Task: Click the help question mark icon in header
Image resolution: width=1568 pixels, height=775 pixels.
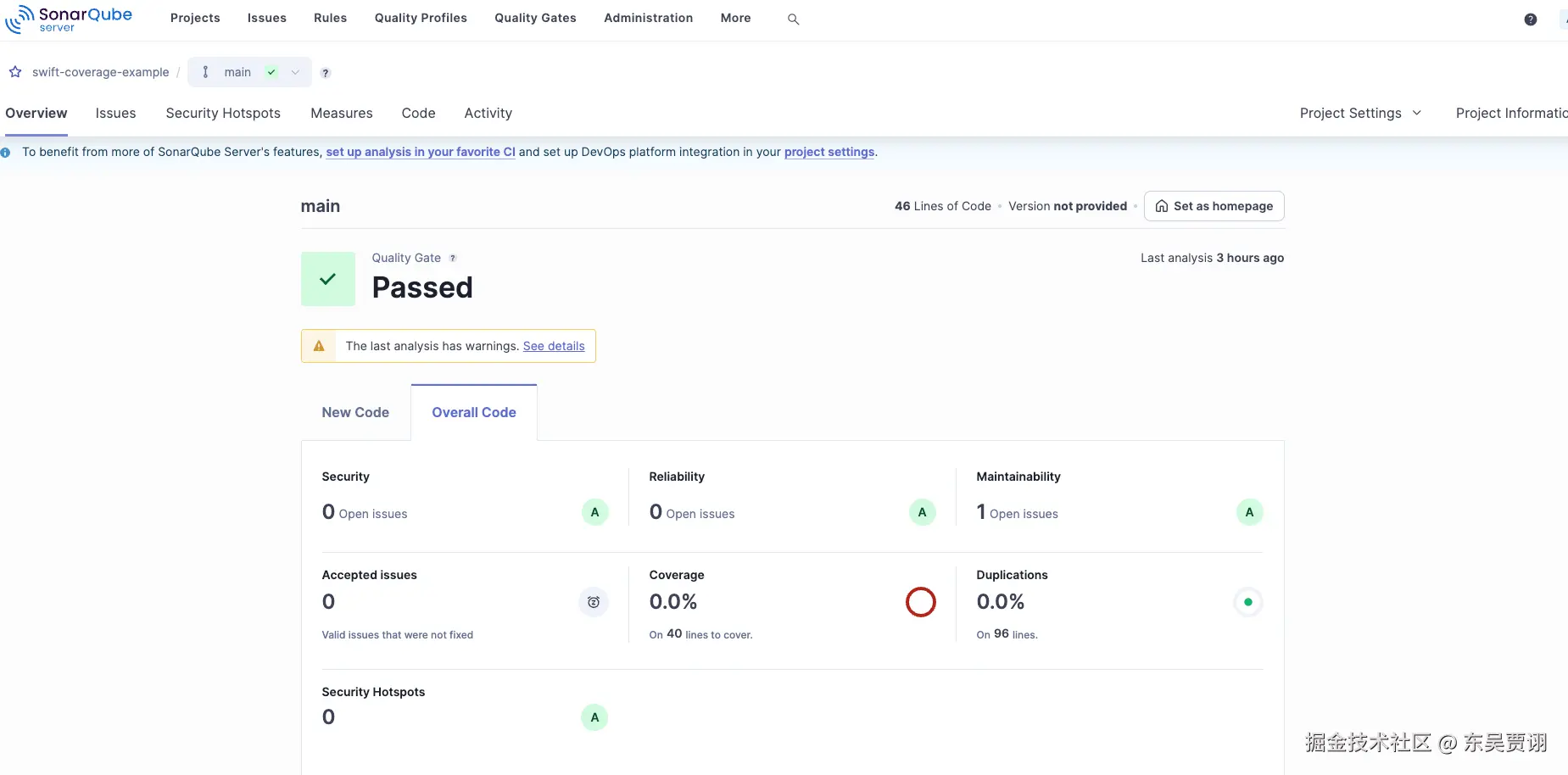Action: click(x=1530, y=20)
